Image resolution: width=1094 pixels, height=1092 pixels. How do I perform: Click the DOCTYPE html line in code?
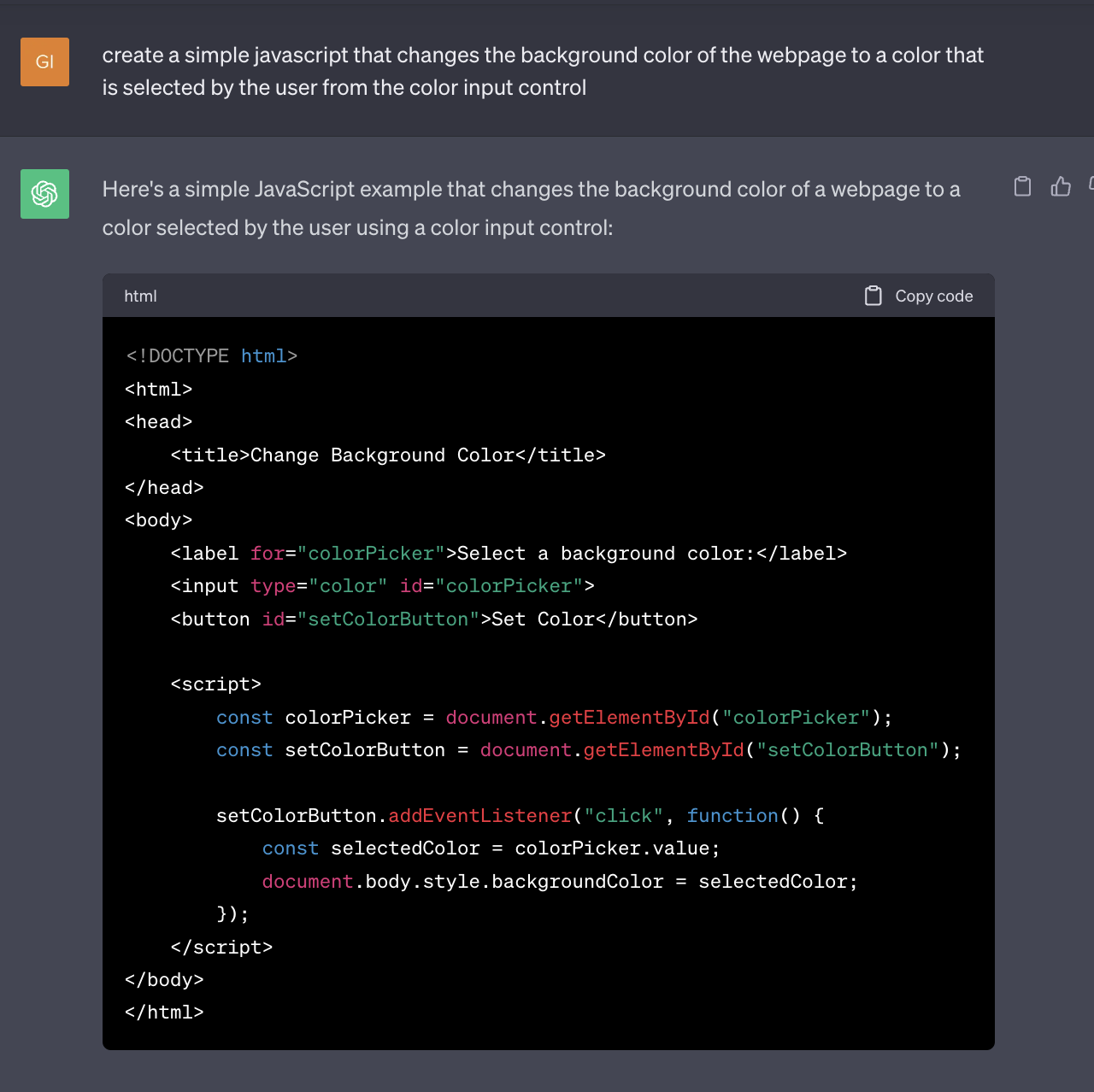211,356
